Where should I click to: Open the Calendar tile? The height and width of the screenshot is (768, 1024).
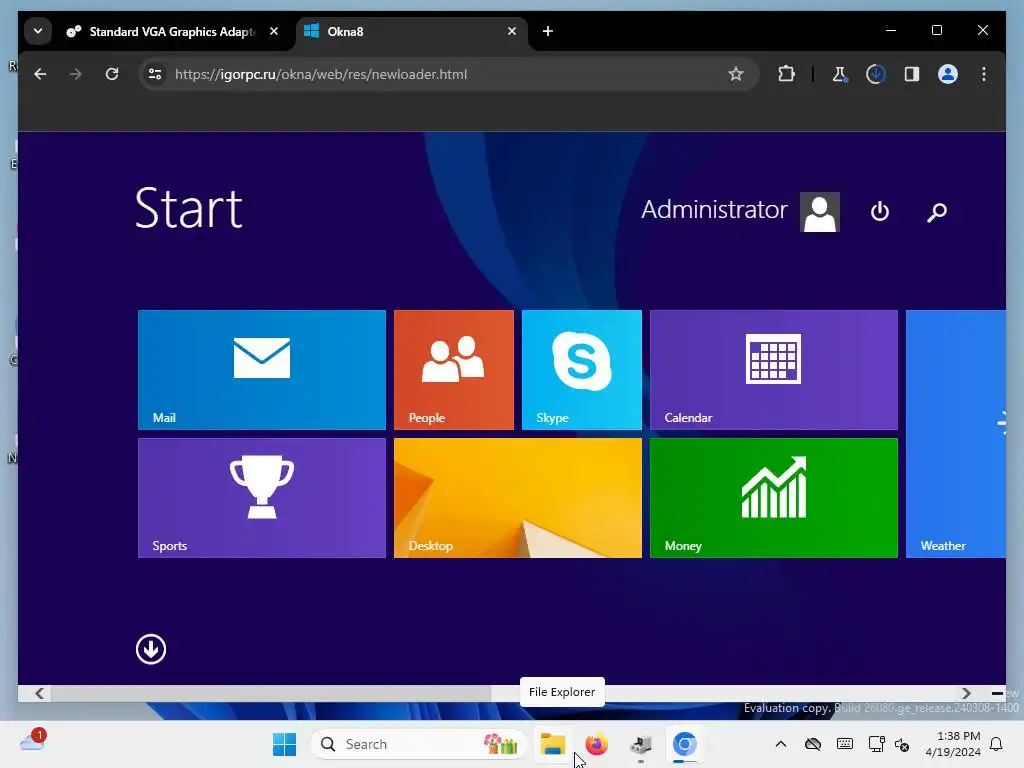click(x=773, y=370)
